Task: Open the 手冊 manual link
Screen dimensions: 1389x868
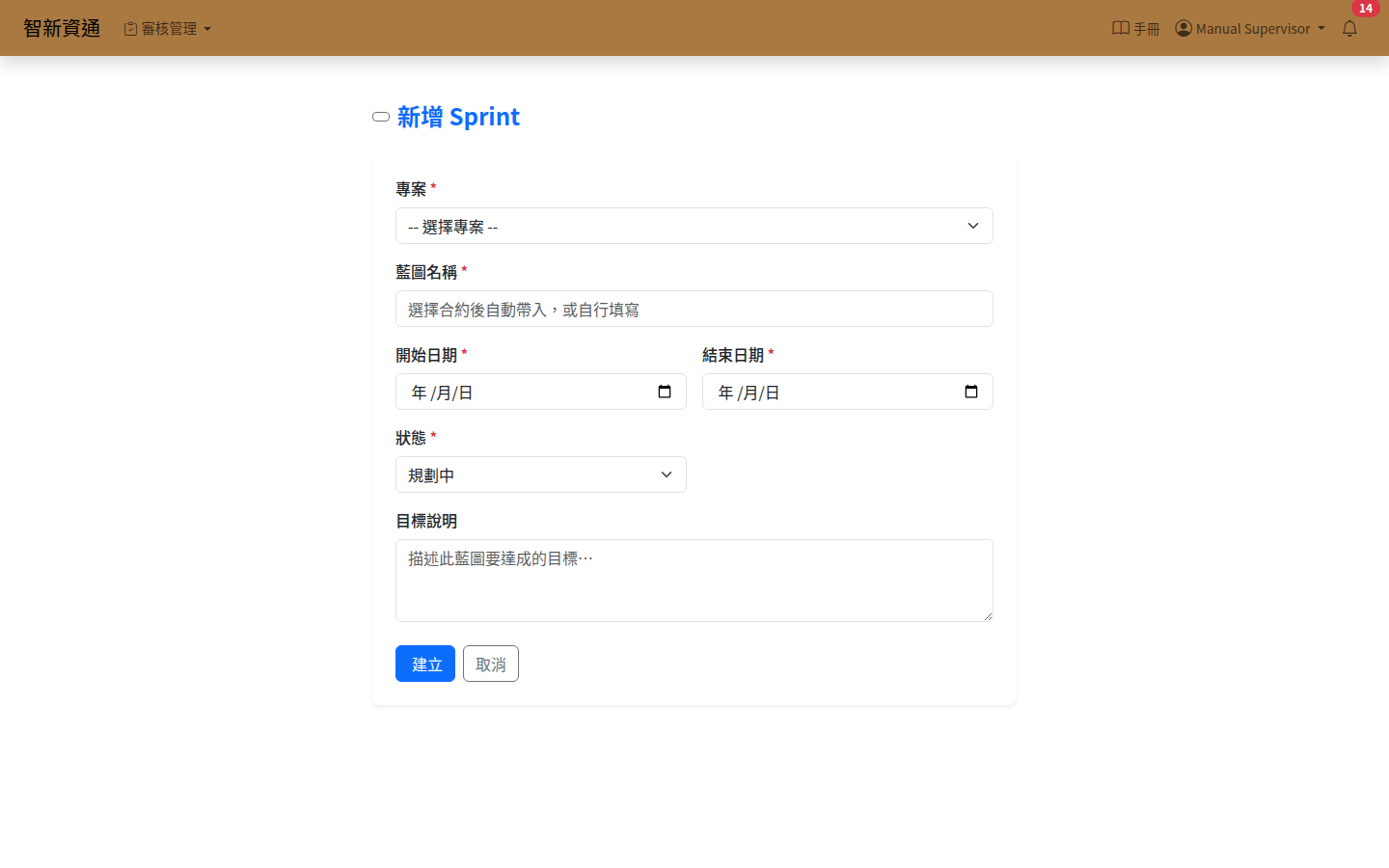Action: tap(1136, 29)
